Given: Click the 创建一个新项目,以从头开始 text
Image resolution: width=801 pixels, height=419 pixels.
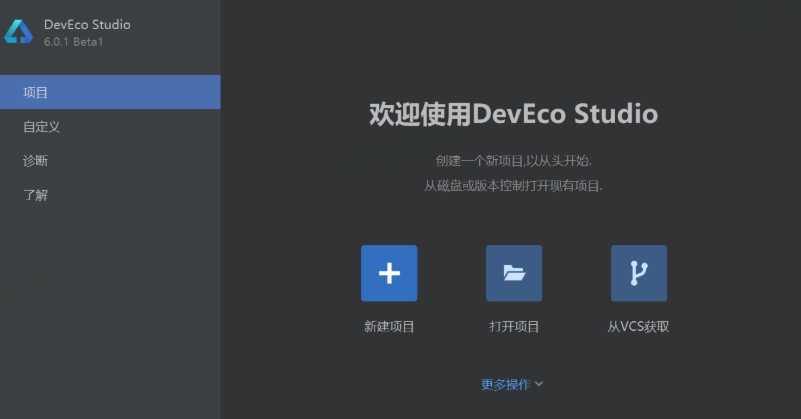Looking at the screenshot, I should [x=513, y=161].
